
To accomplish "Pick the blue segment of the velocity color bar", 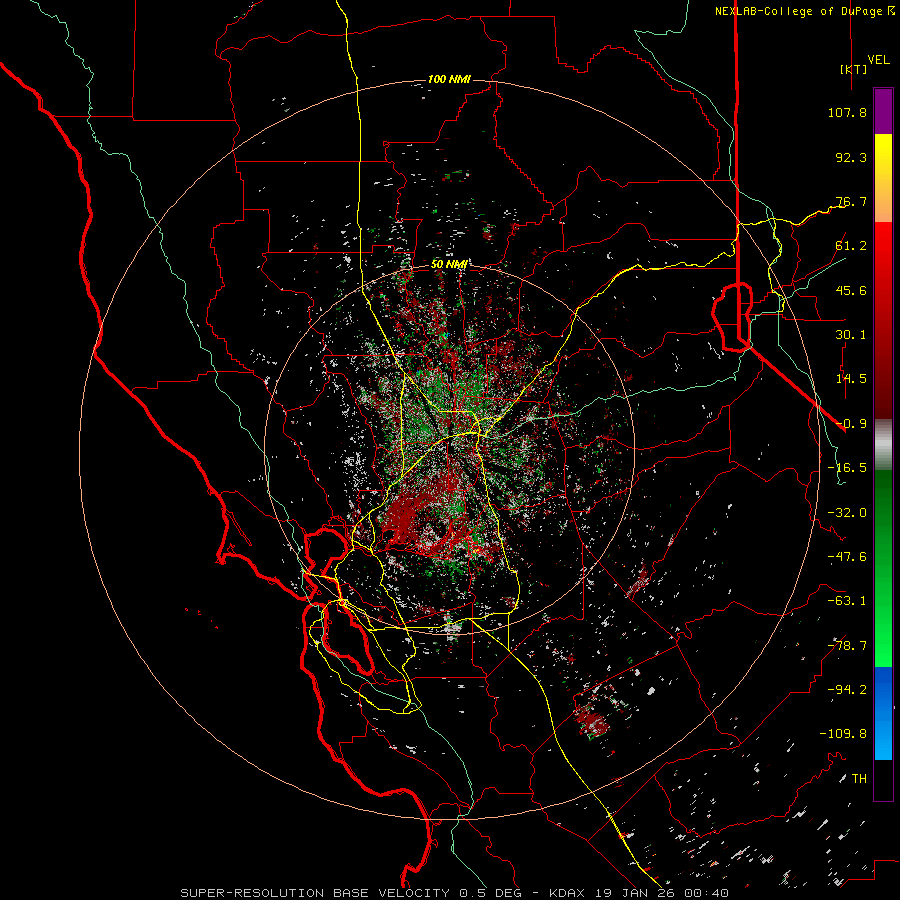I will (883, 713).
